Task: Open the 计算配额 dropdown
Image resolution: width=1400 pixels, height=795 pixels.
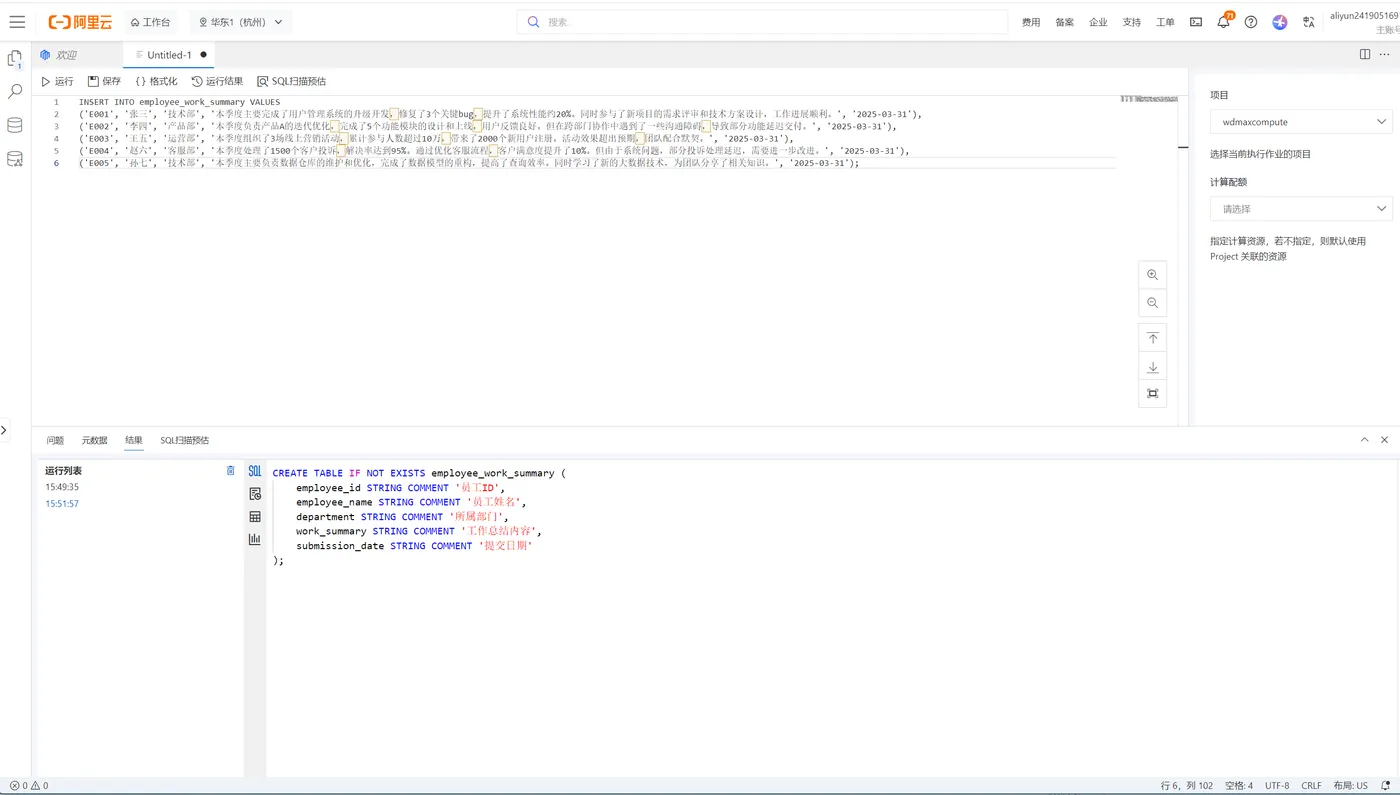Action: pos(1300,209)
